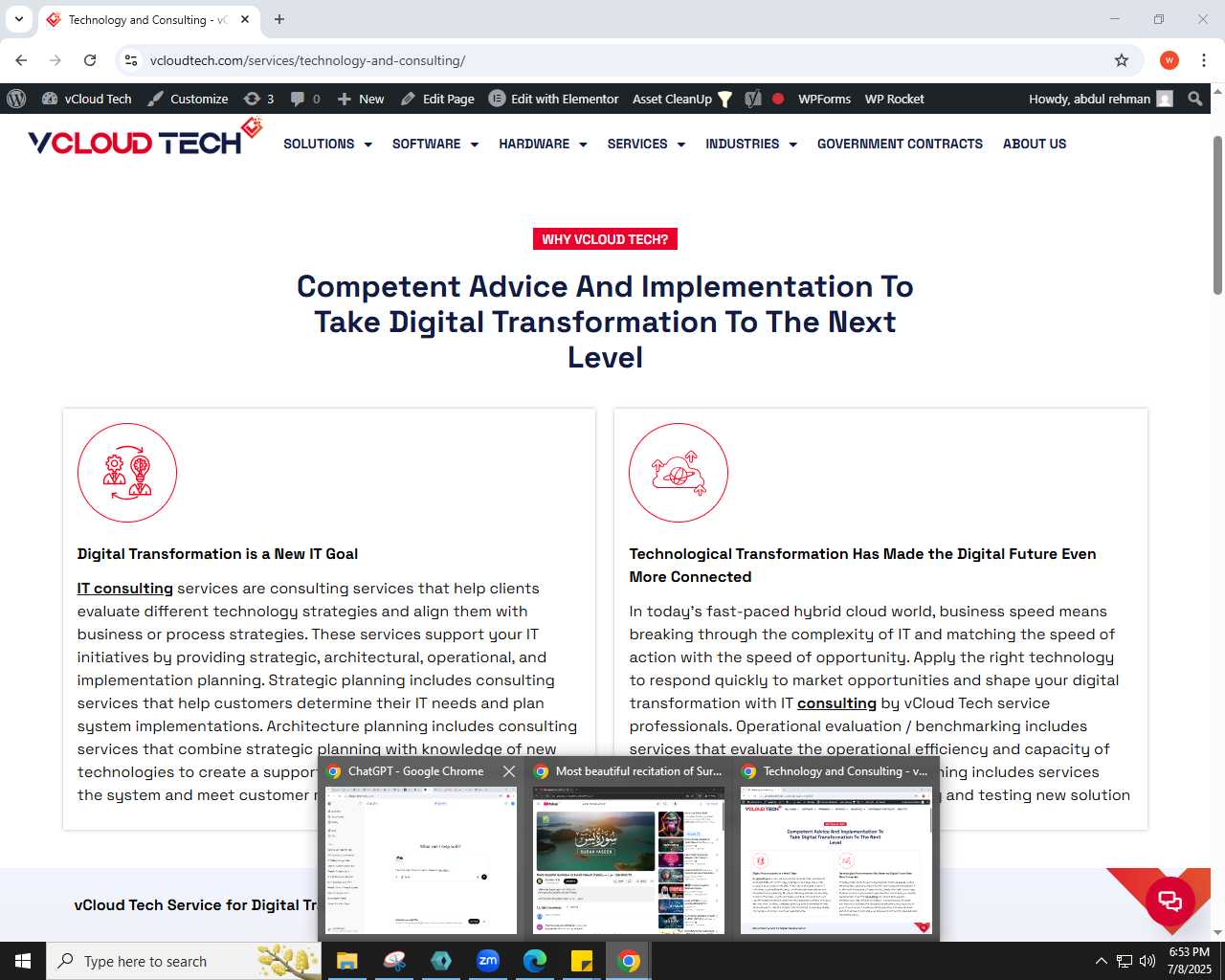This screenshot has width=1225, height=980.
Task: Click IT consulting link in left card
Action: point(125,589)
